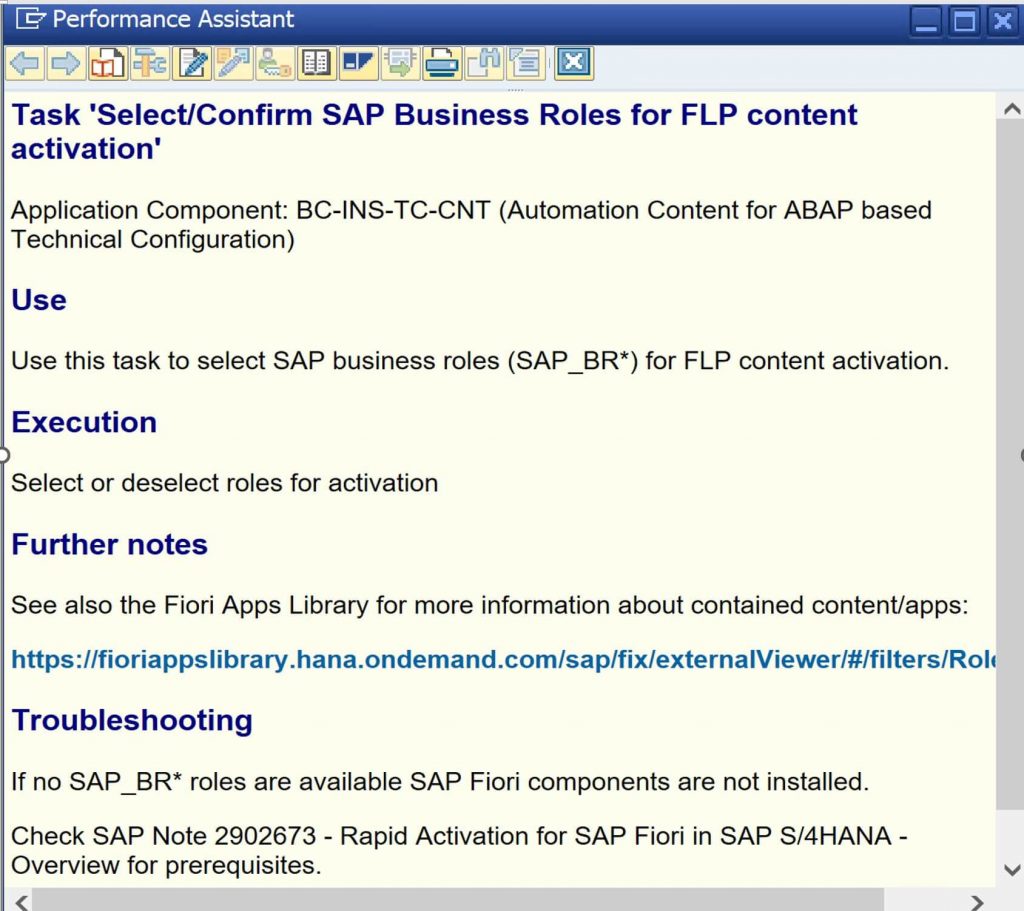Click the horizontal scrollbar left arrow
This screenshot has width=1024, height=911.
(x=21, y=902)
